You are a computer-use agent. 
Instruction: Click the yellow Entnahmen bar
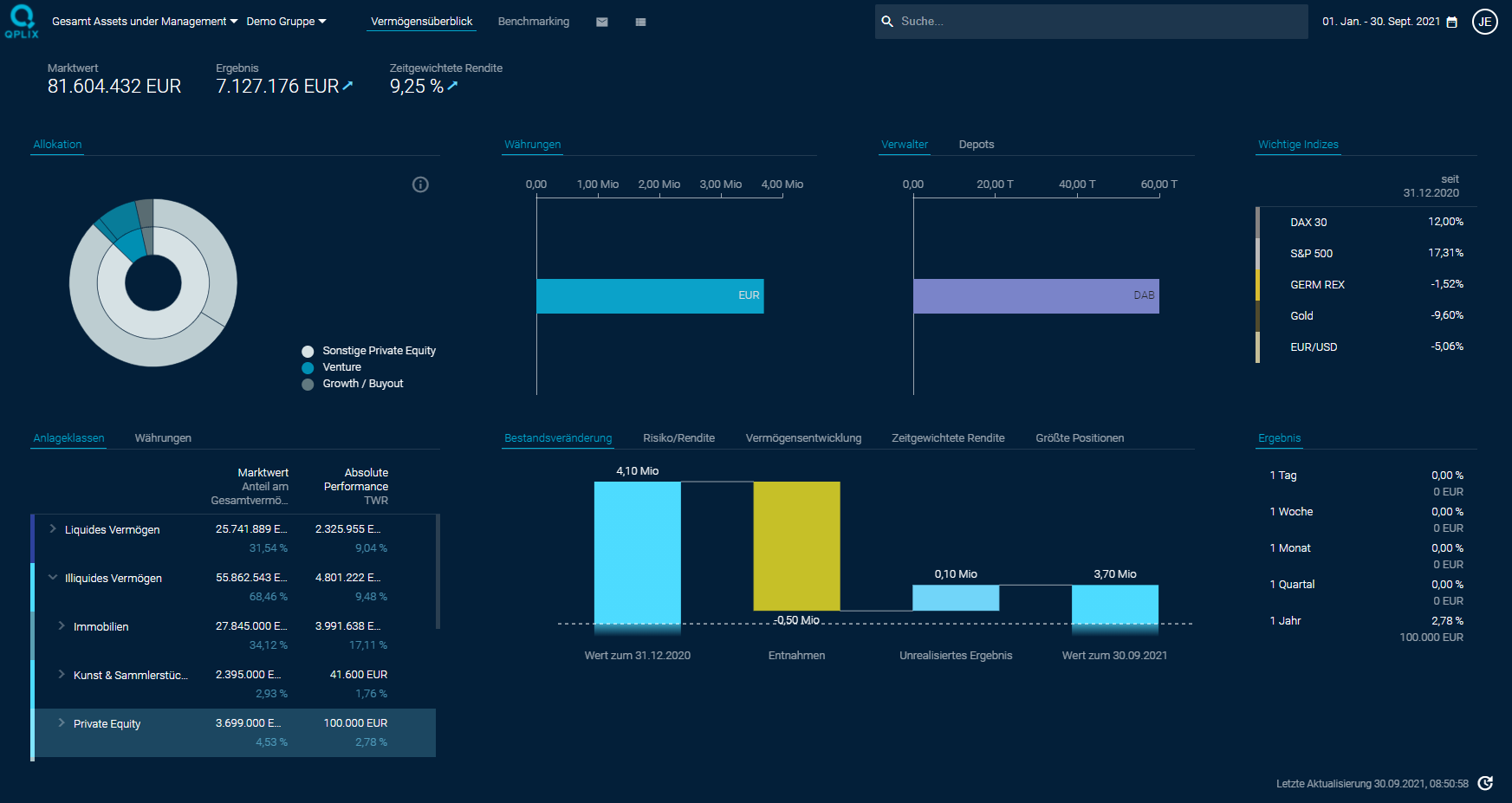(796, 546)
